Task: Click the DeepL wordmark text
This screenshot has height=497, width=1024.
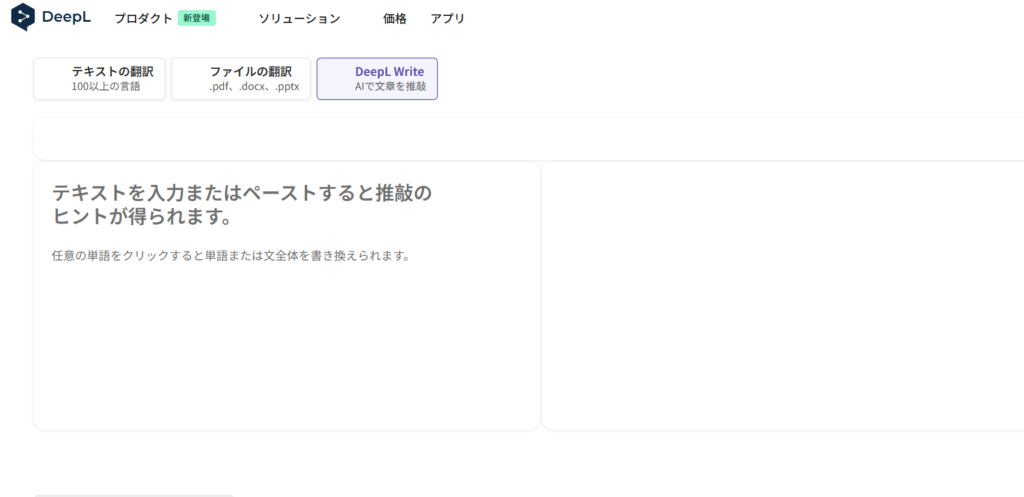Action: click(x=66, y=18)
